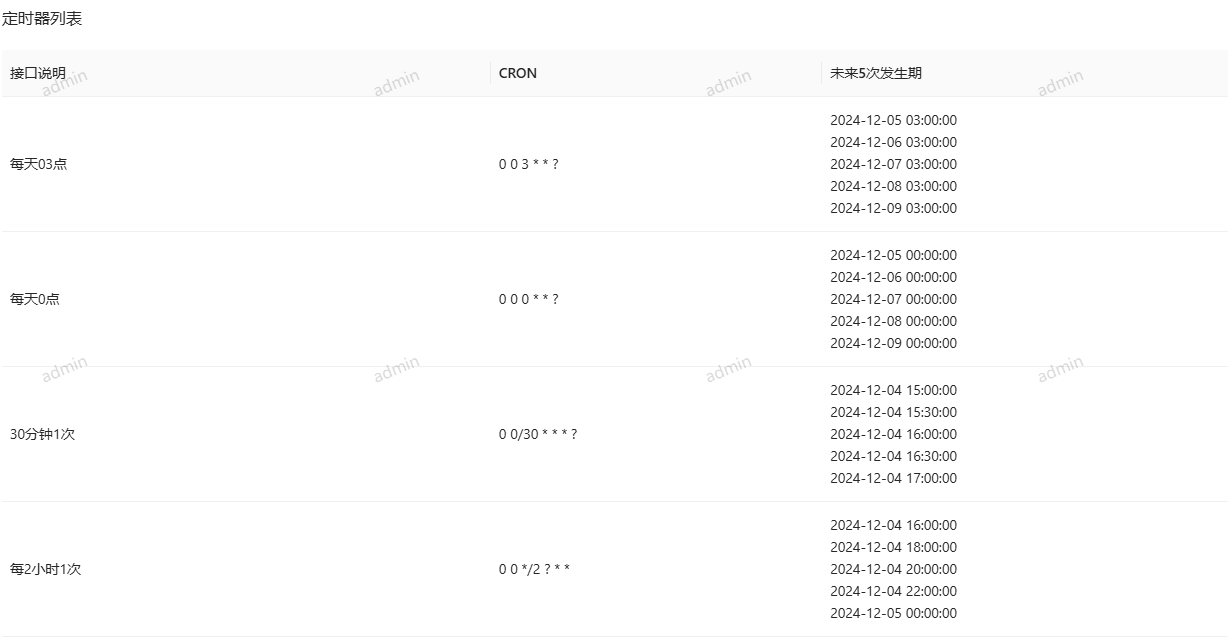Click the date 2024-12-09 03:00:00
The width and height of the screenshot is (1228, 642).
(x=893, y=208)
